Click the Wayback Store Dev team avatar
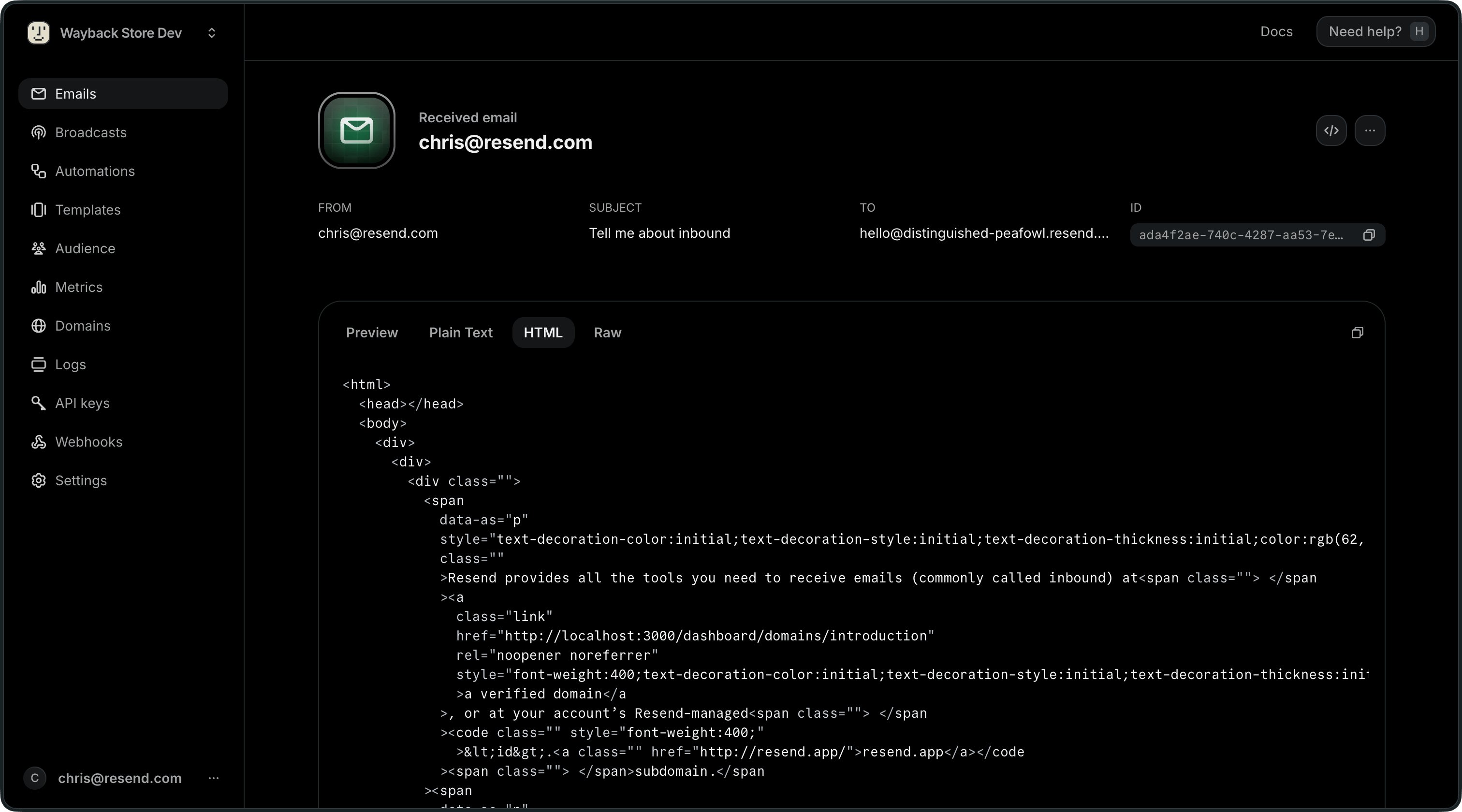Viewport: 1462px width, 812px height. (x=39, y=32)
